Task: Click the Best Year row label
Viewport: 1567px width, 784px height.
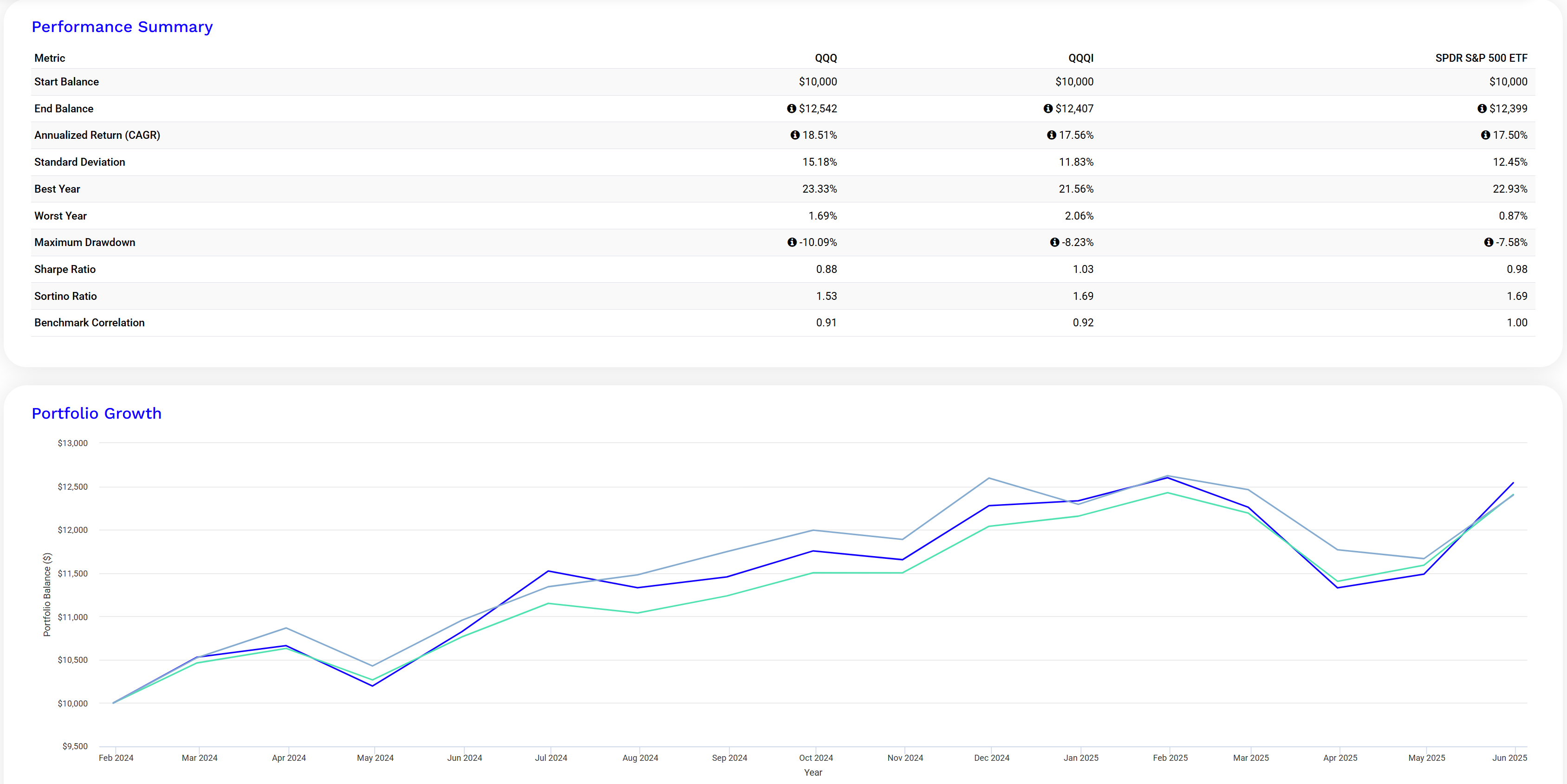Action: click(57, 188)
